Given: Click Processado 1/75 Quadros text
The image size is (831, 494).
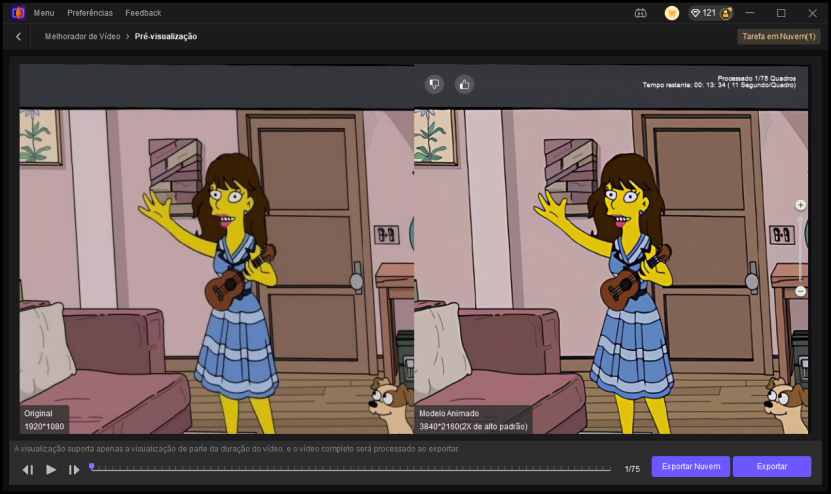Looking at the screenshot, I should 756,78.
